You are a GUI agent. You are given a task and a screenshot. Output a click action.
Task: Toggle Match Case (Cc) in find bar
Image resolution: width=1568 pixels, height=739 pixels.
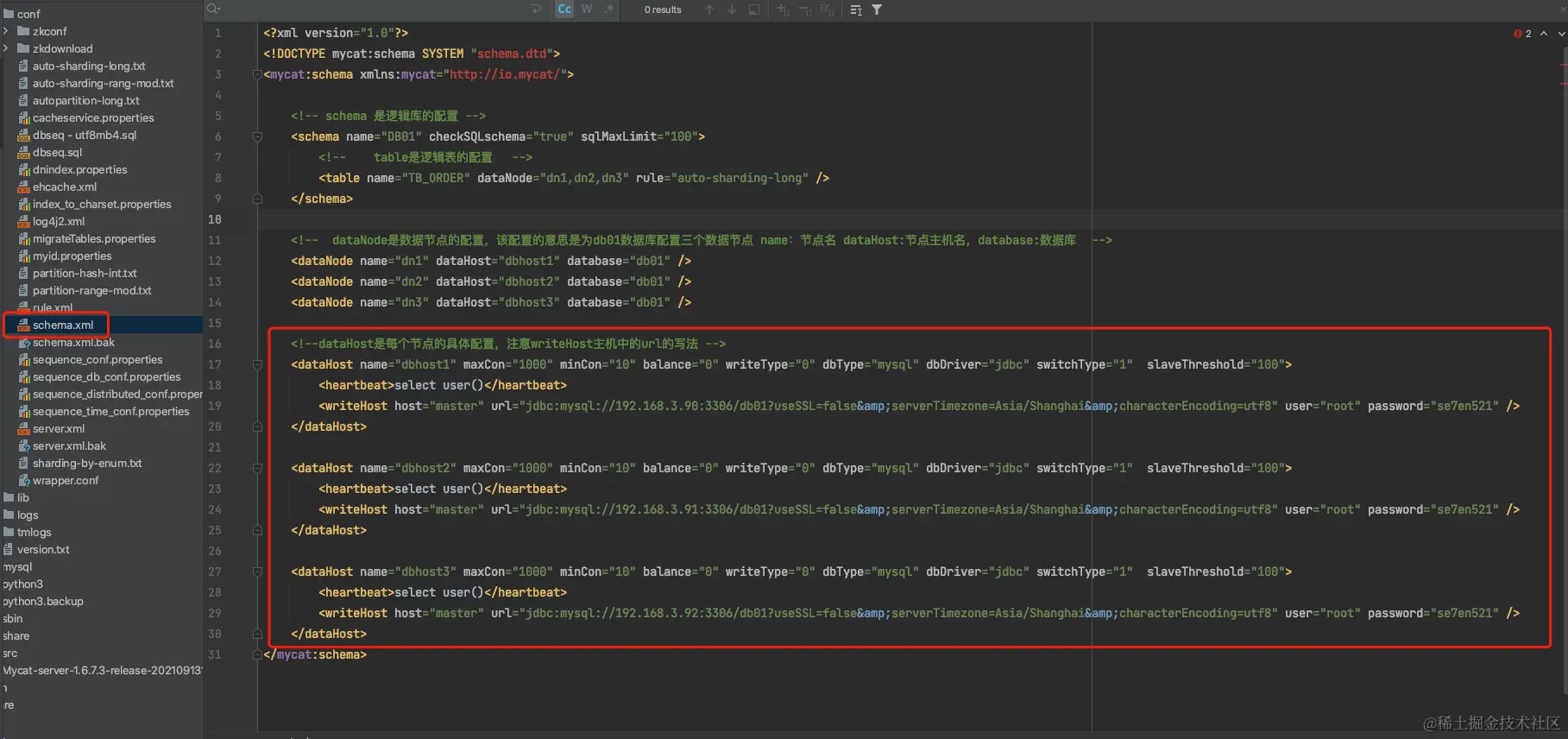564,9
